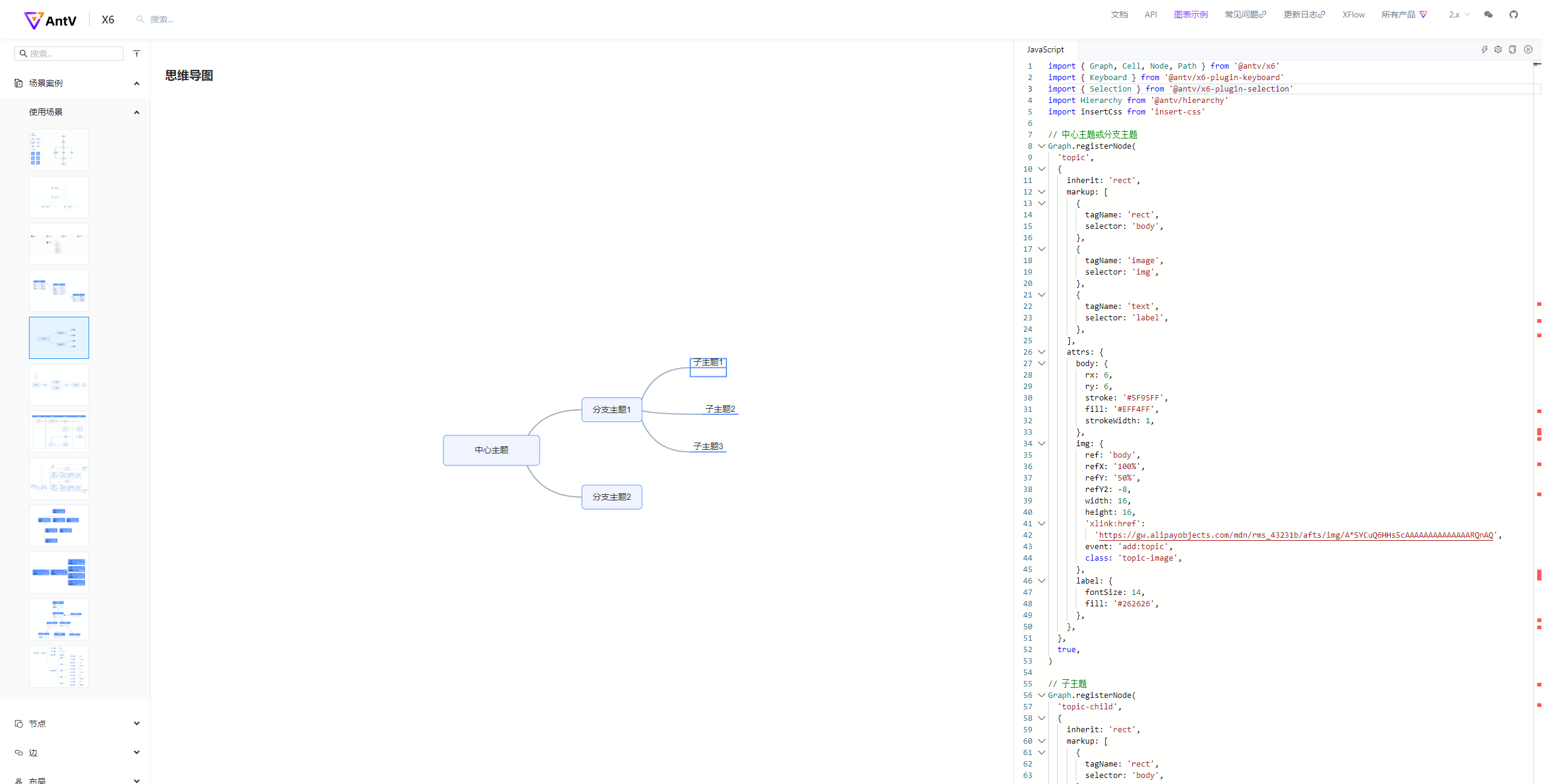This screenshot has width=1542, height=784.
Task: Click the AntV icon beside 所有产品
Action: click(1423, 15)
